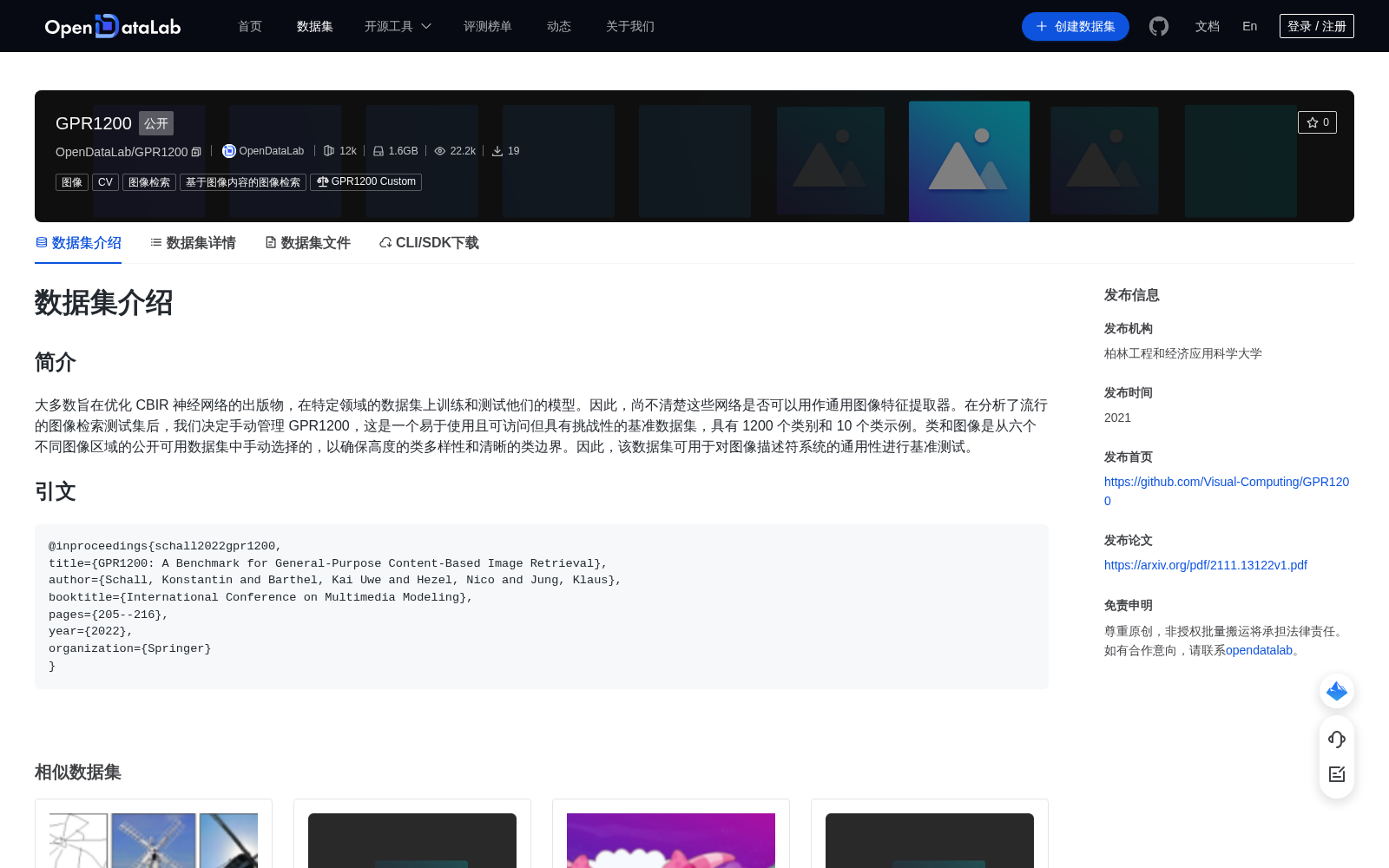Copy the OpenDataLab/GPR1200 path icon
Screen dimensions: 1389x868
tap(196, 152)
